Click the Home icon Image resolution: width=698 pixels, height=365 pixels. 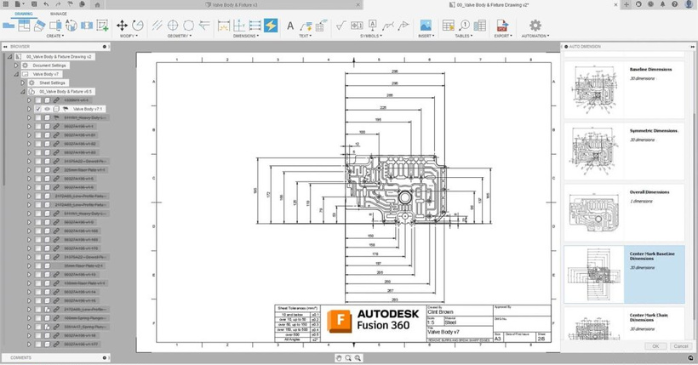click(97, 5)
